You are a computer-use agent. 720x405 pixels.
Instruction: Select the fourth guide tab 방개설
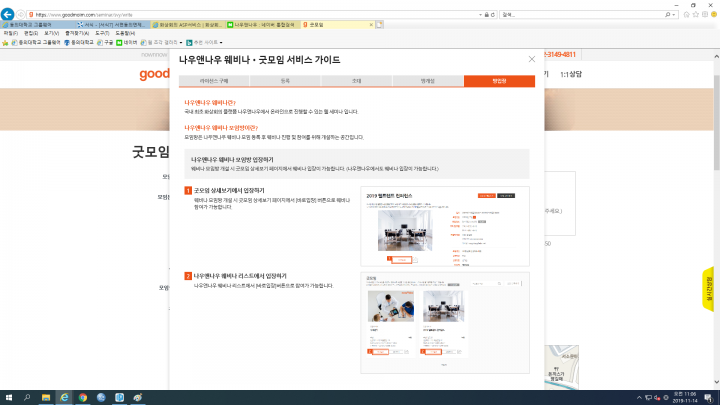428,81
